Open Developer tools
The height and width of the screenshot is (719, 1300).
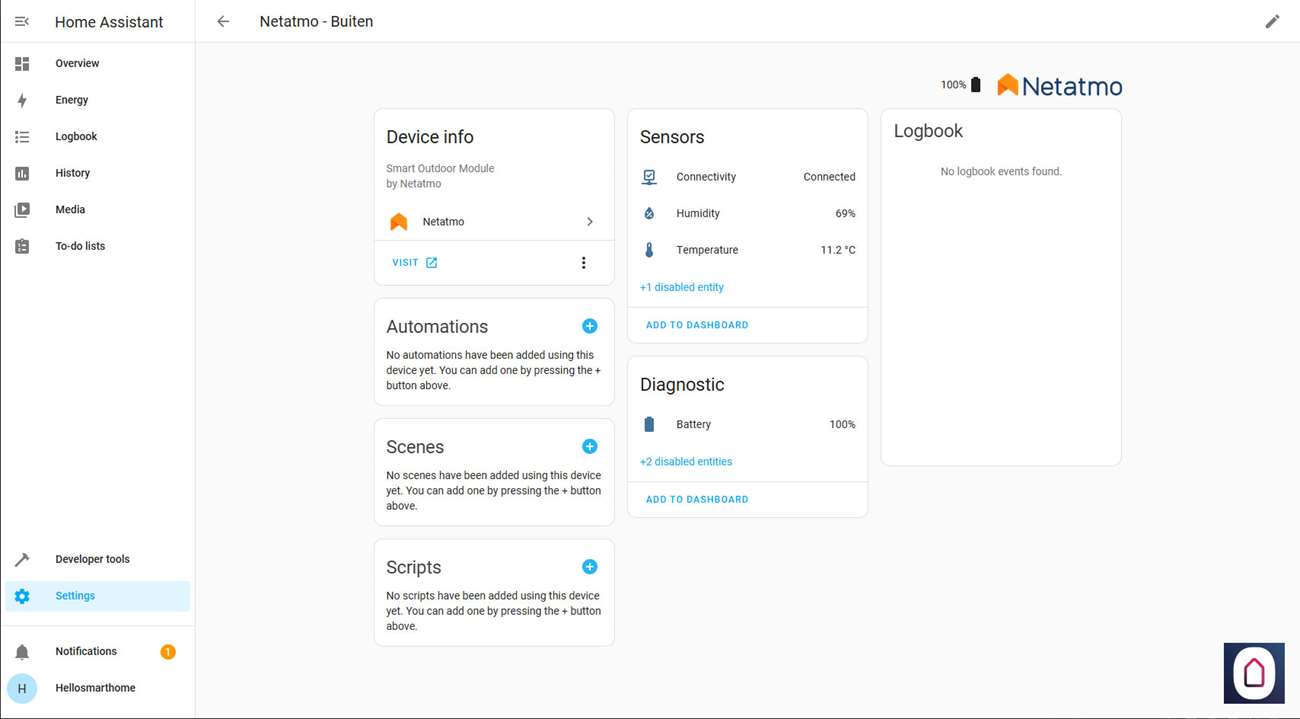92,560
